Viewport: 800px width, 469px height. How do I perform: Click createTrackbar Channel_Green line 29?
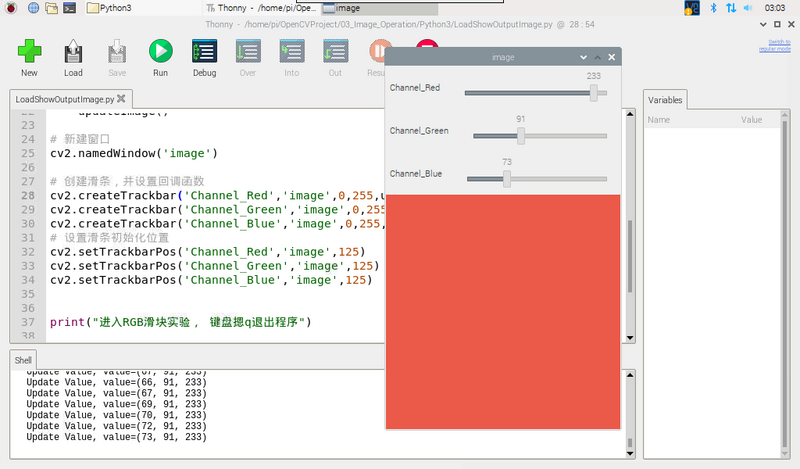217,209
